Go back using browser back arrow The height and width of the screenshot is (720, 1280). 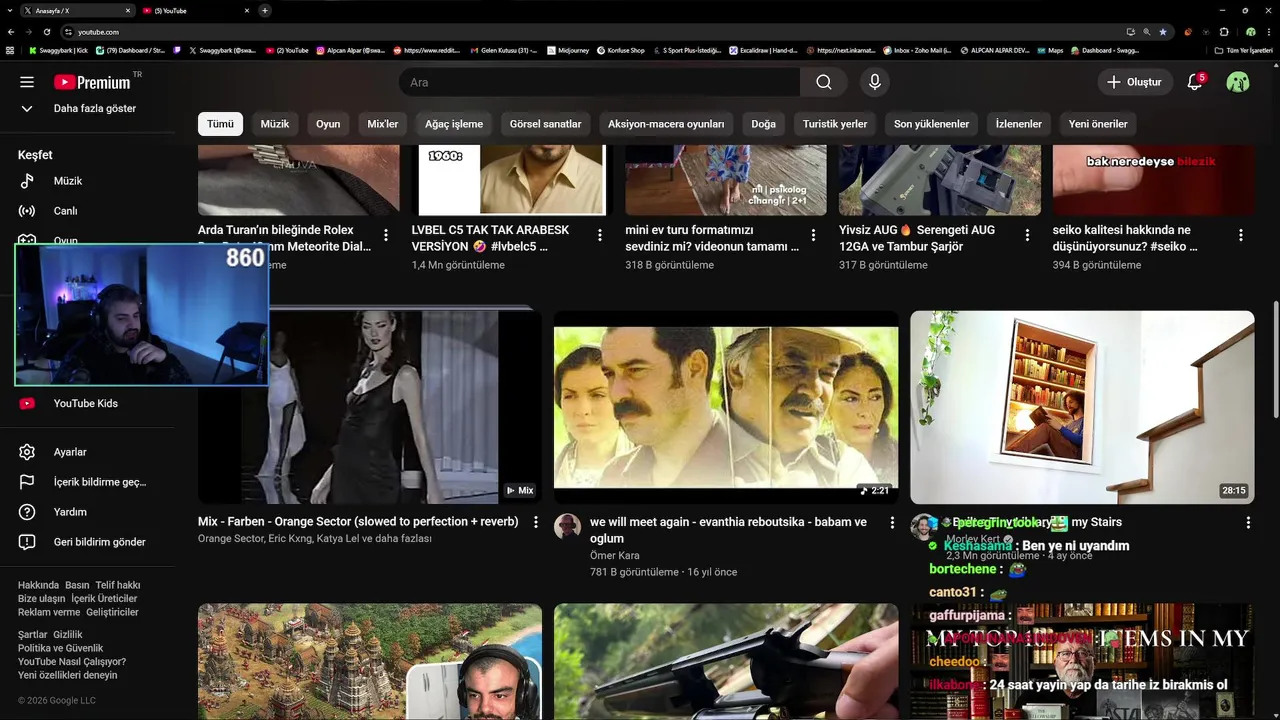pyautogui.click(x=11, y=32)
